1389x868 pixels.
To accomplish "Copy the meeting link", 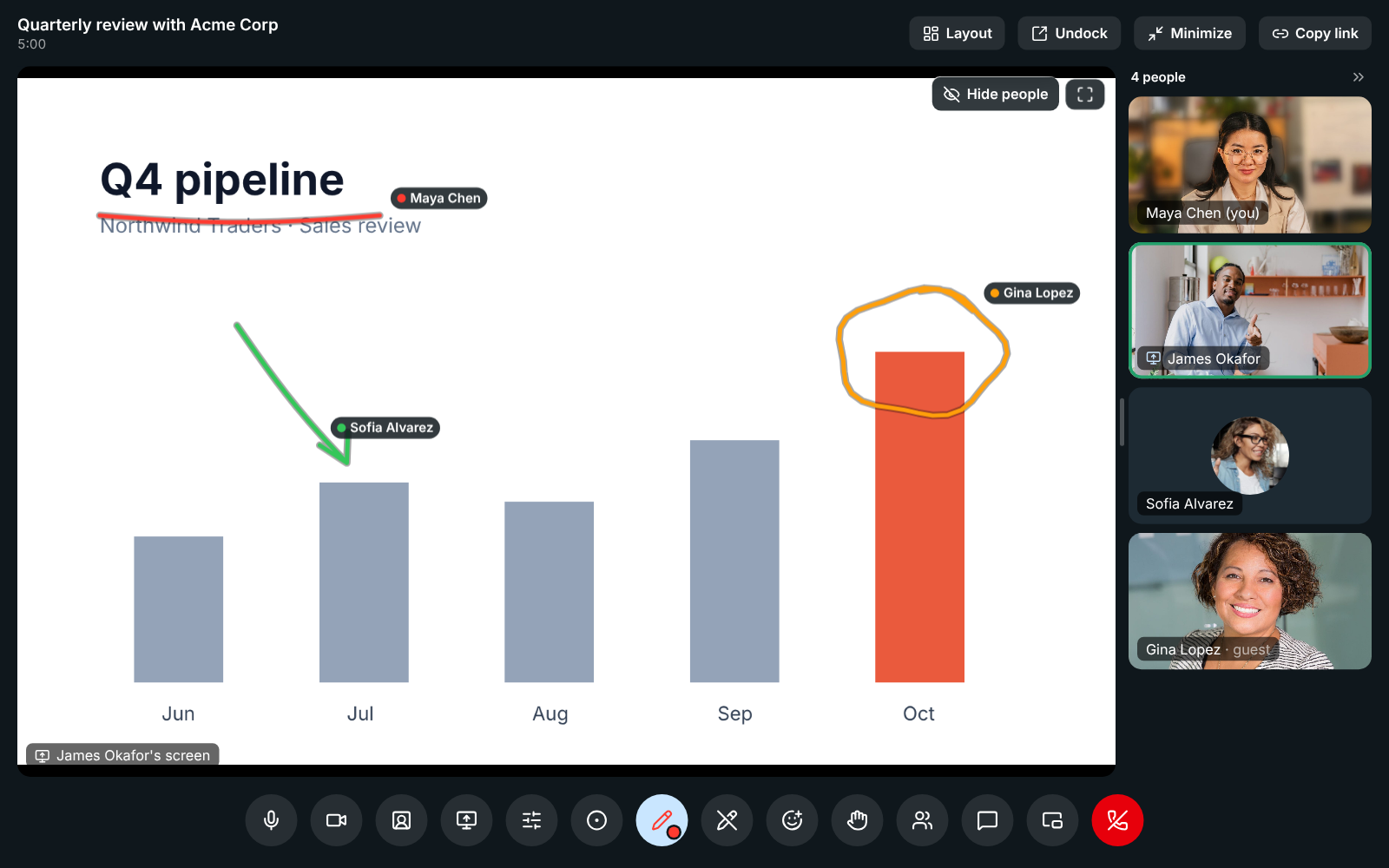I will tap(1314, 33).
